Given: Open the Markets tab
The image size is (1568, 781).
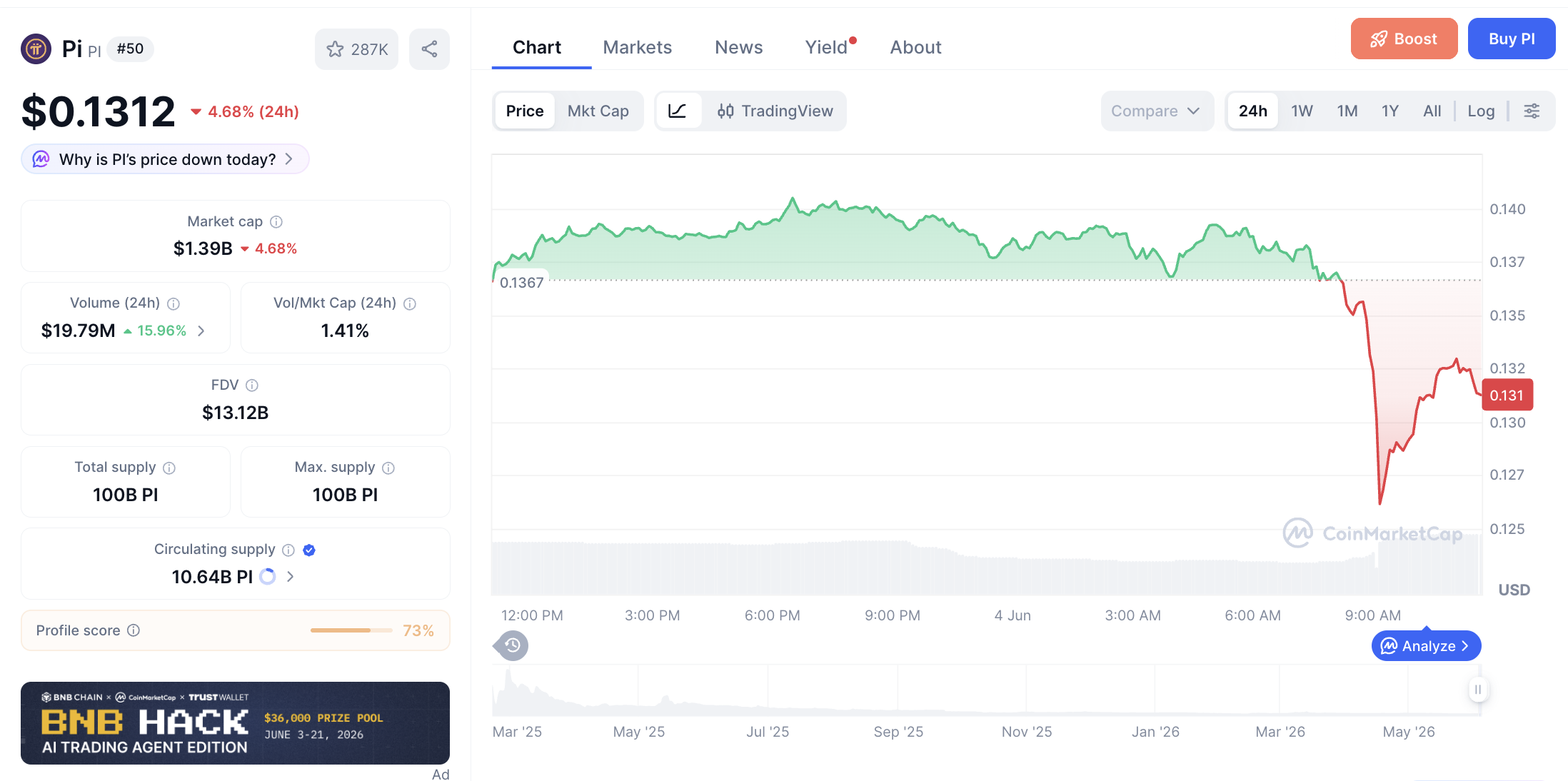Looking at the screenshot, I should 638,47.
